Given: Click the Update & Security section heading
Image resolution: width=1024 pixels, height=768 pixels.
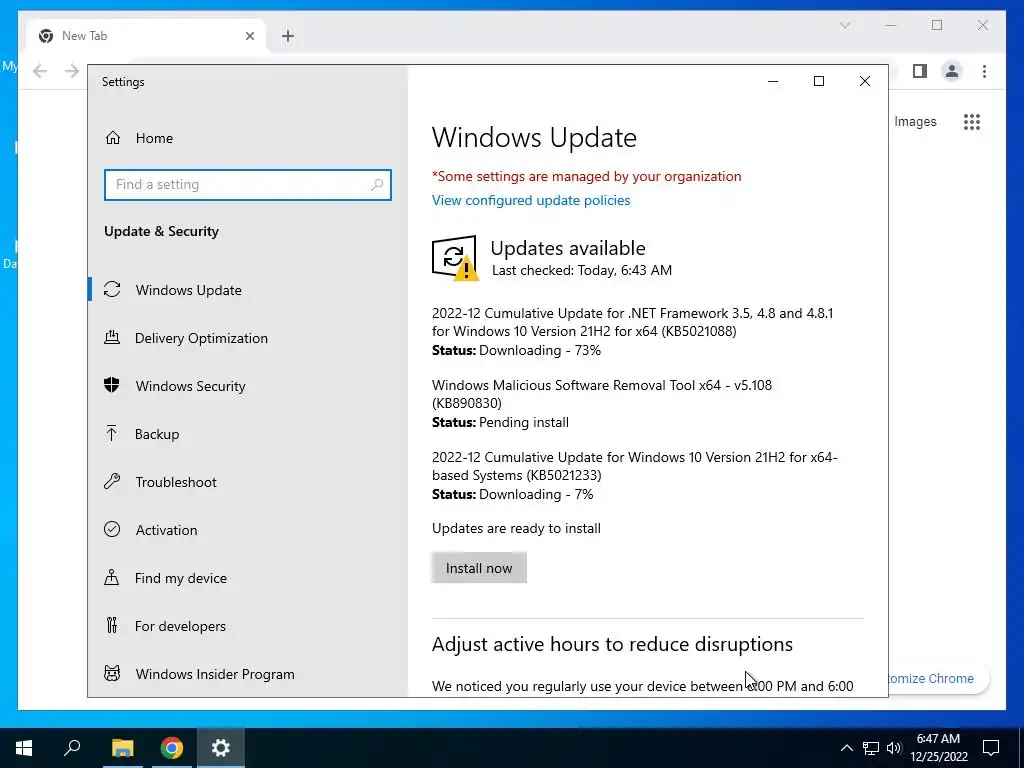Looking at the screenshot, I should pos(161,231).
